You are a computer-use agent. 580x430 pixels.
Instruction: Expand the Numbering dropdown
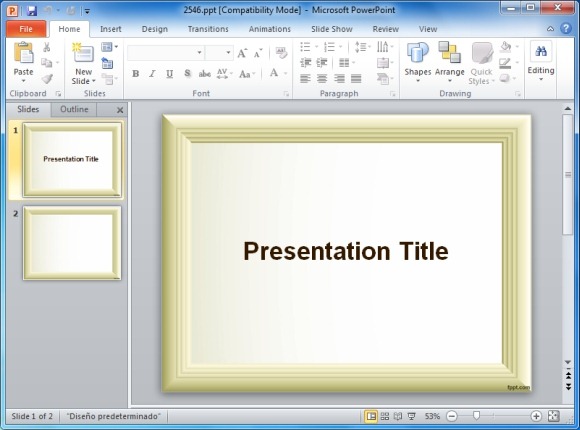pos(340,47)
